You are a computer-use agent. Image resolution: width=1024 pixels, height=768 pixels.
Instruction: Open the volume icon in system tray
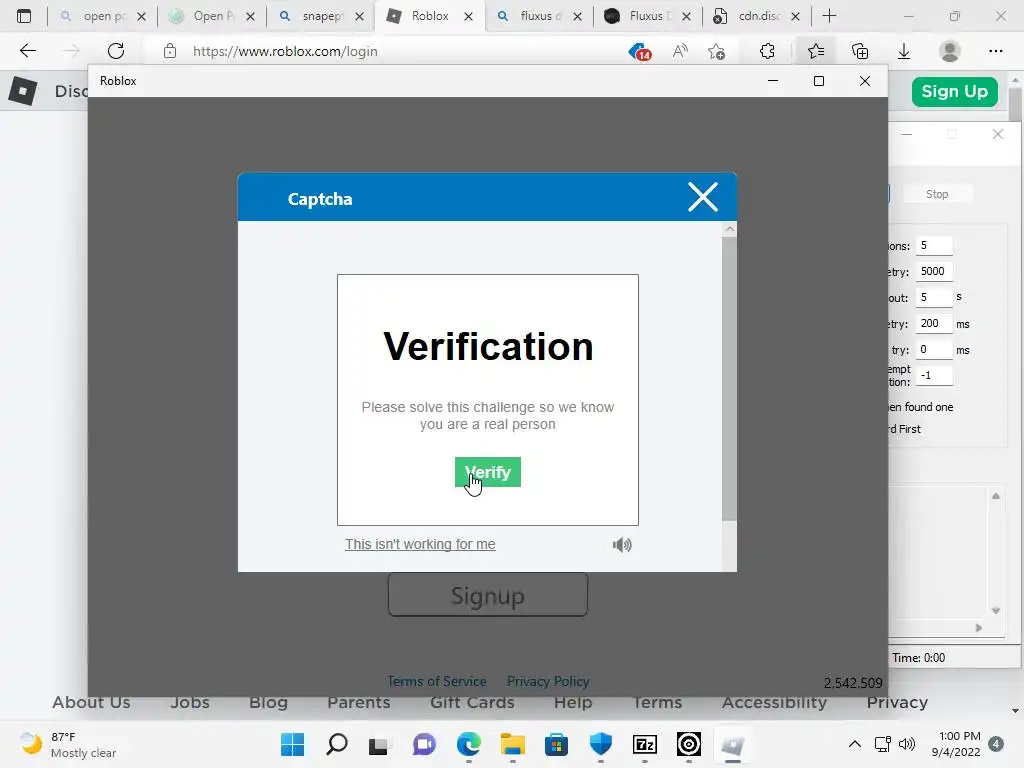(906, 744)
